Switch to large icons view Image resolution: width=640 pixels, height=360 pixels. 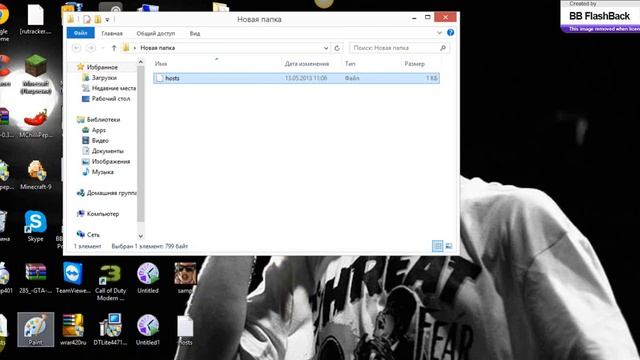449,246
